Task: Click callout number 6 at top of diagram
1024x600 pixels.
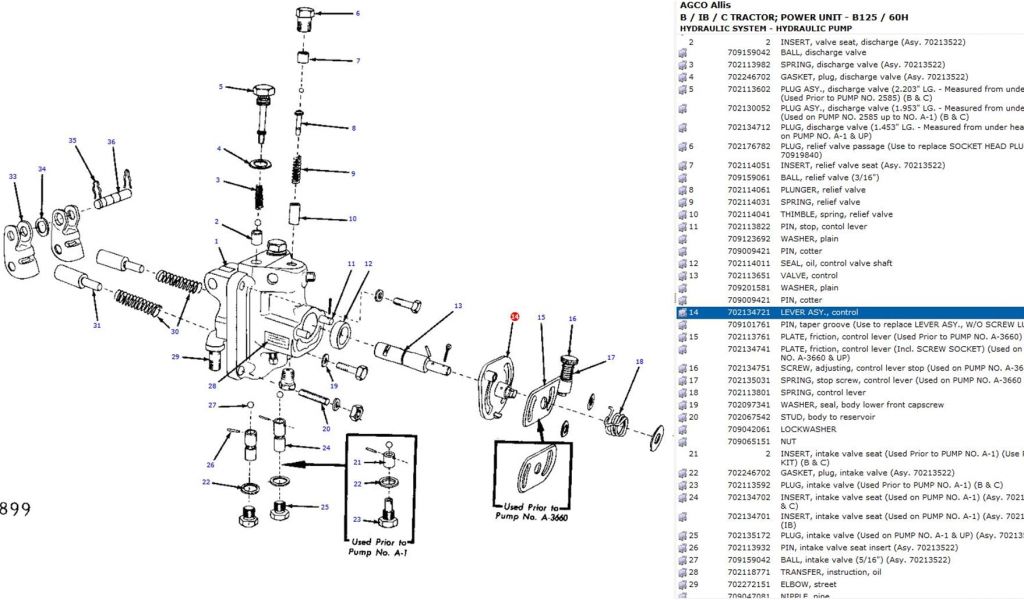Action: coord(357,14)
